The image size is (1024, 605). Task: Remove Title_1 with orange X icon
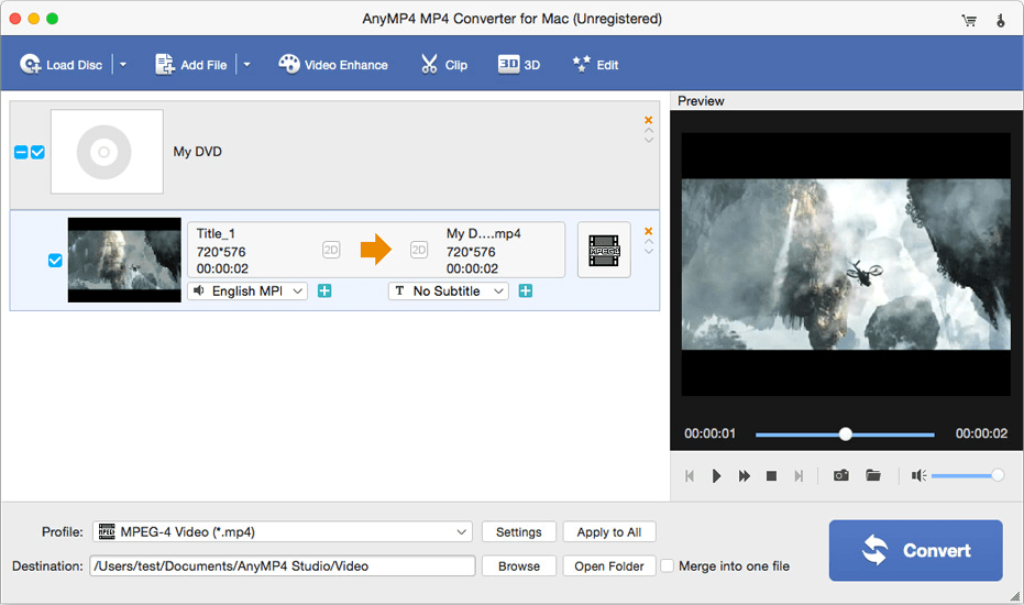648,231
